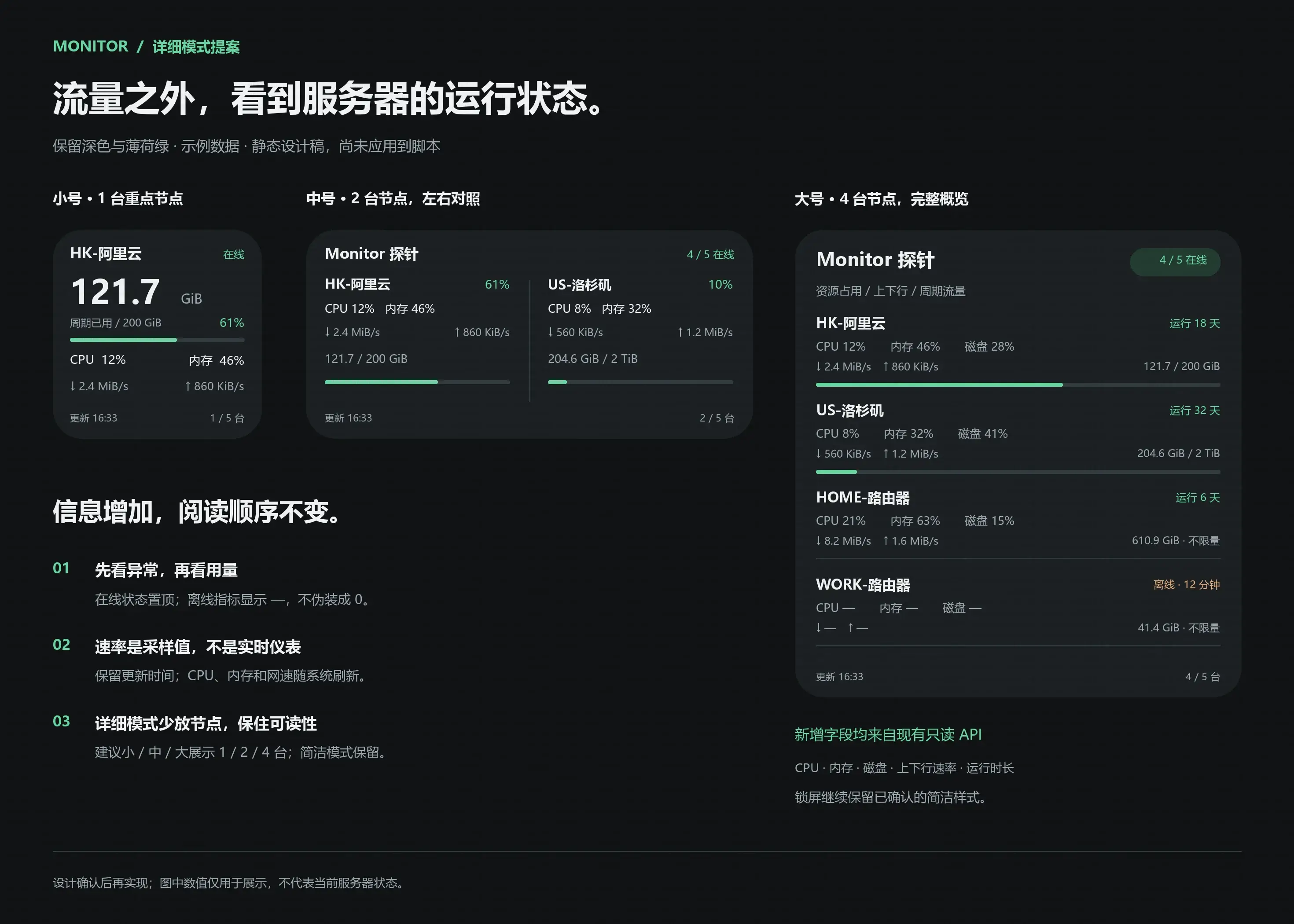Click "↑ 860 KiB/s" in small widget
Viewport: 1294px width, 924px height.
pyautogui.click(x=214, y=386)
